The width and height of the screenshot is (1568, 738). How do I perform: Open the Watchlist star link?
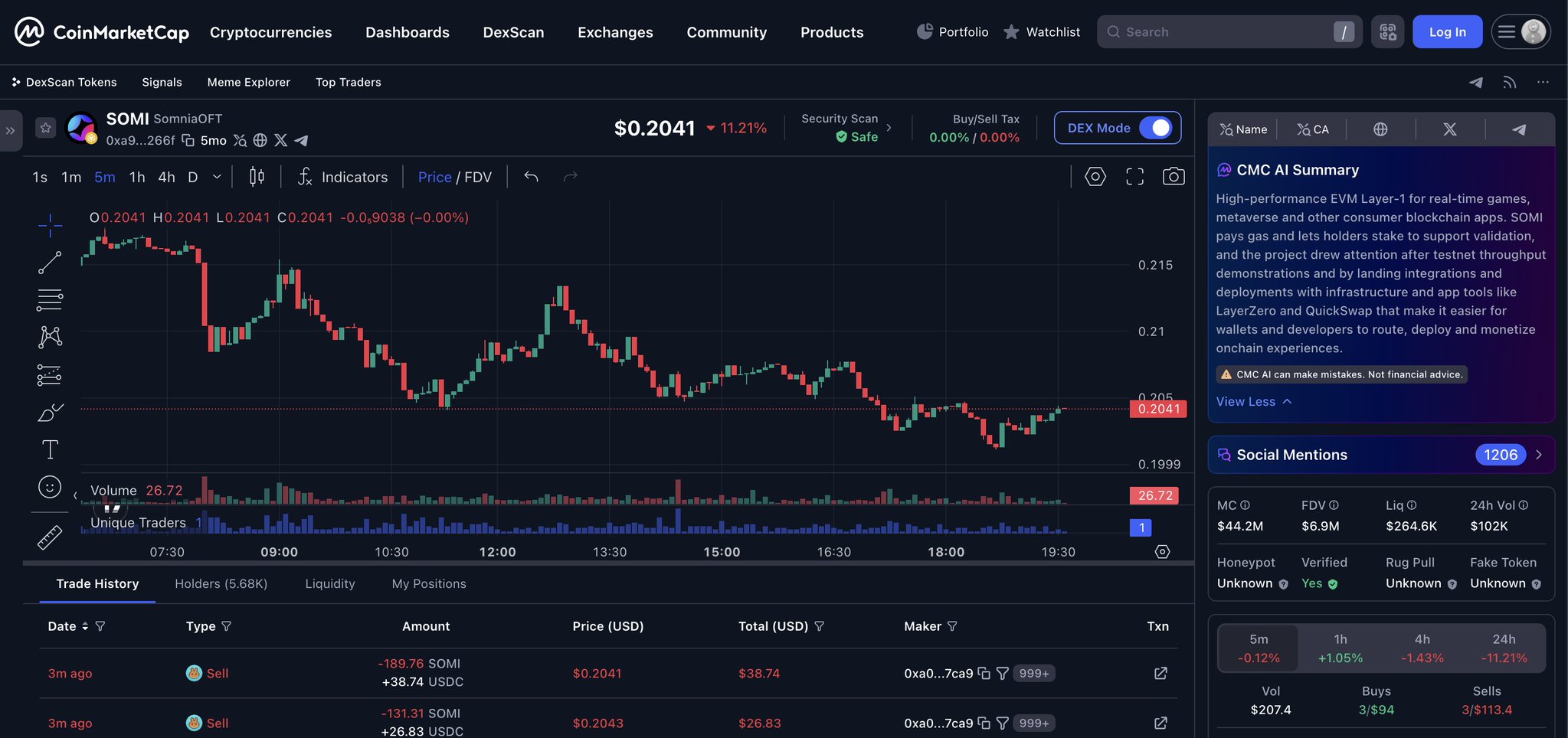(1042, 32)
